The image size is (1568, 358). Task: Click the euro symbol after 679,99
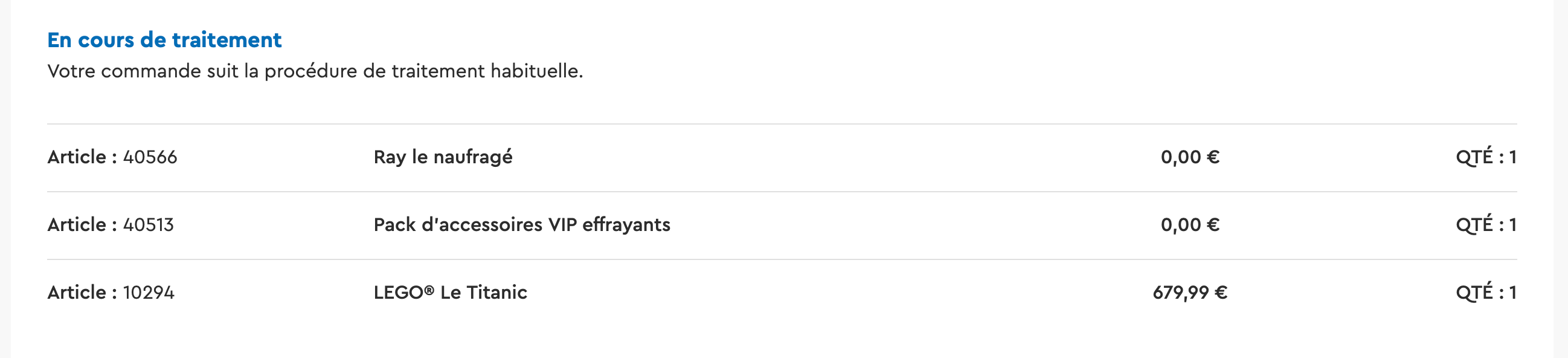click(x=1221, y=293)
